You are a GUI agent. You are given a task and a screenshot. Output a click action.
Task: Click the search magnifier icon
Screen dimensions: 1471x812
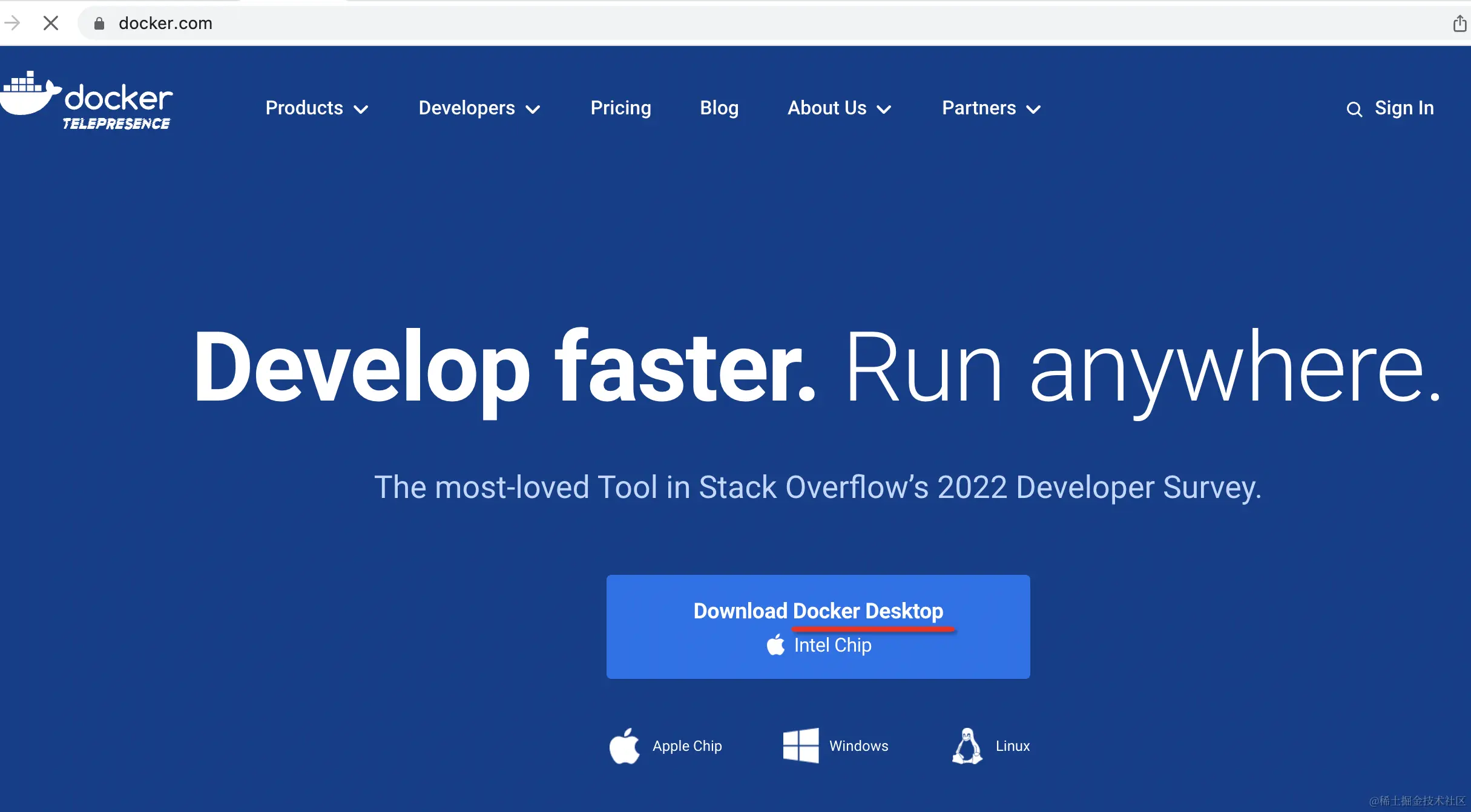1354,110
